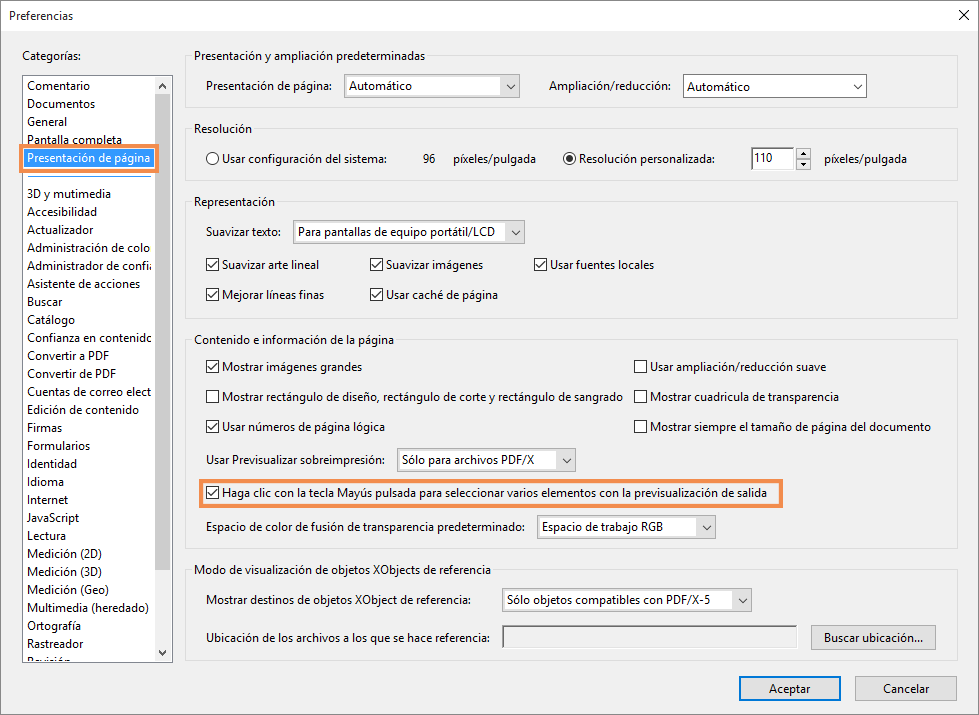Open Ampliación/reducción dropdown
The image size is (979, 715).
click(774, 86)
